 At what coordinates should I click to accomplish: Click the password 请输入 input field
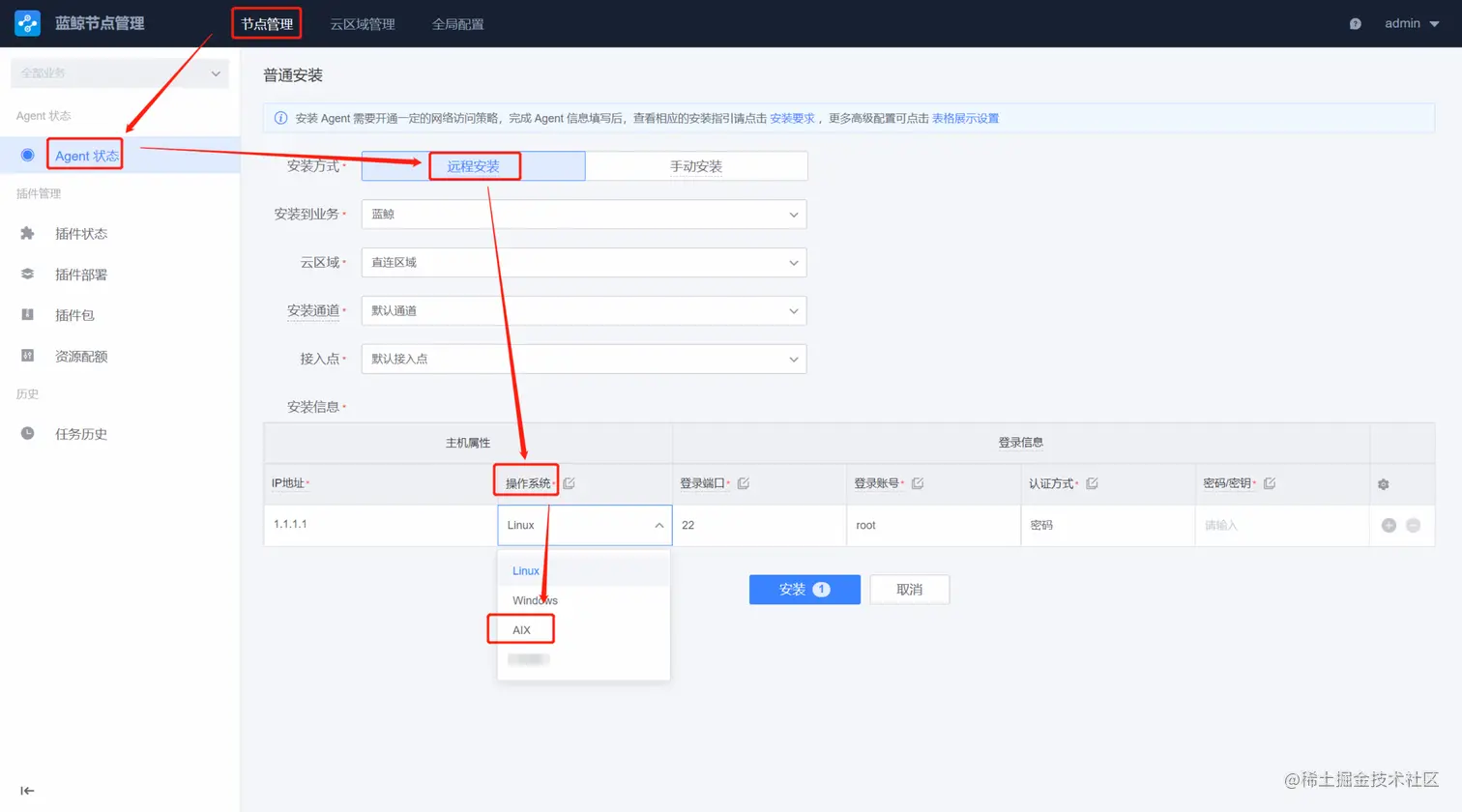tap(1282, 525)
